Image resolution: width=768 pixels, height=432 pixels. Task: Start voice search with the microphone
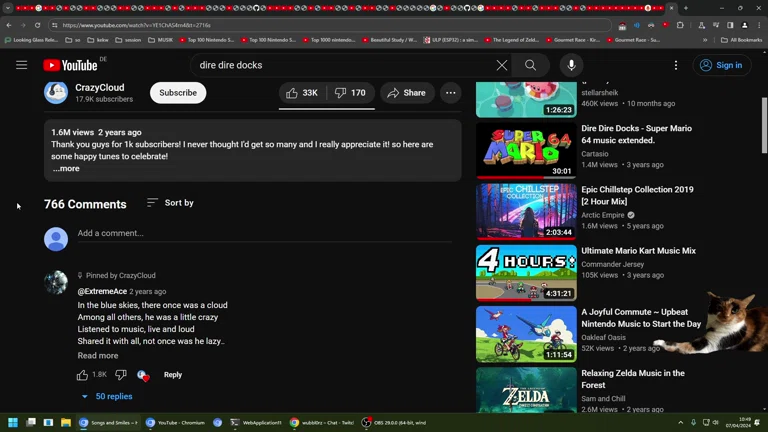pyautogui.click(x=571, y=65)
